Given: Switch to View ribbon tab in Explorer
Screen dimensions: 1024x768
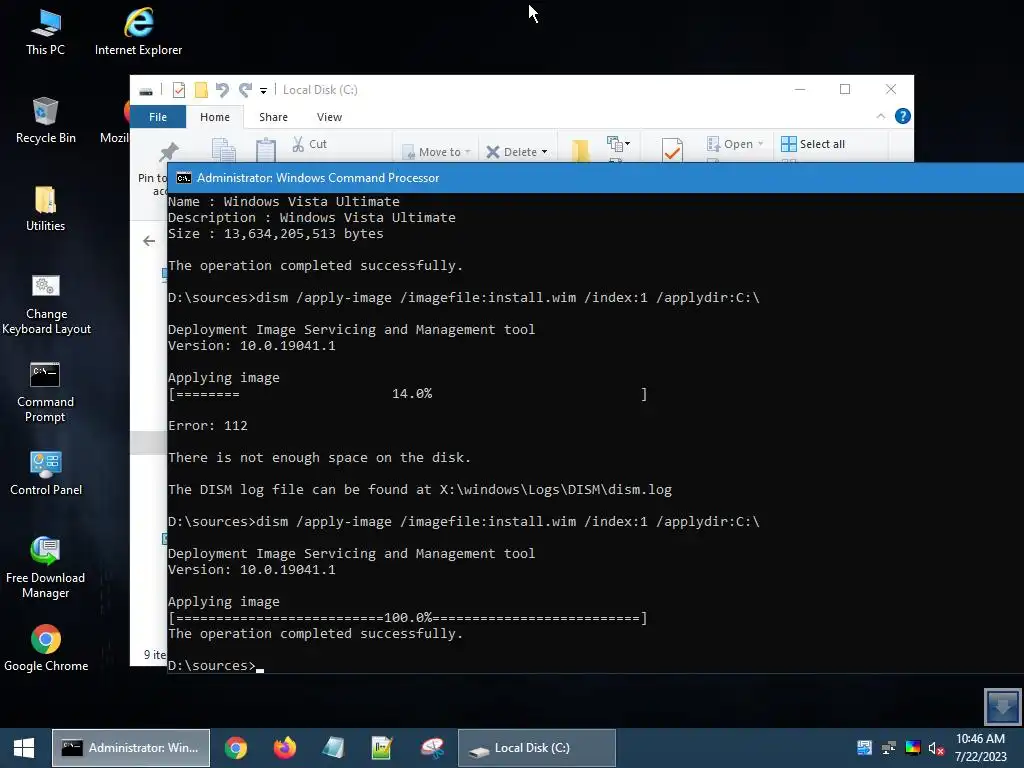Looking at the screenshot, I should 329,117.
